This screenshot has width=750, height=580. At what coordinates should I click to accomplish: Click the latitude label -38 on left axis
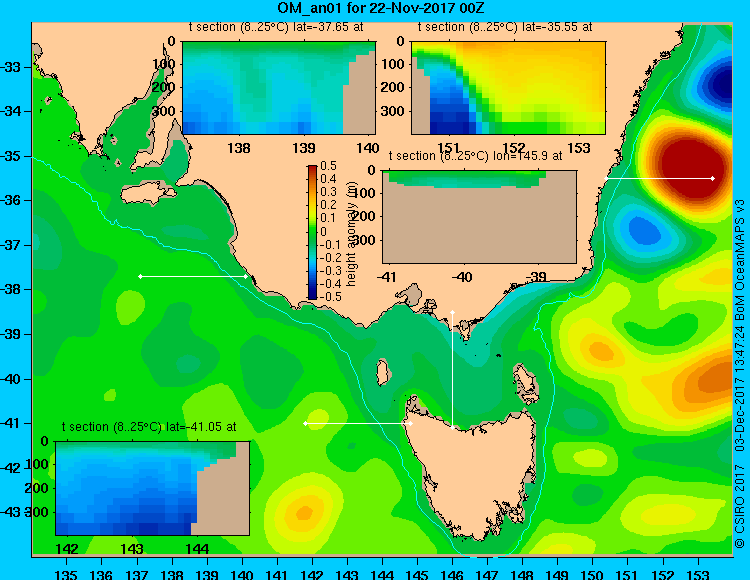(x=11, y=289)
